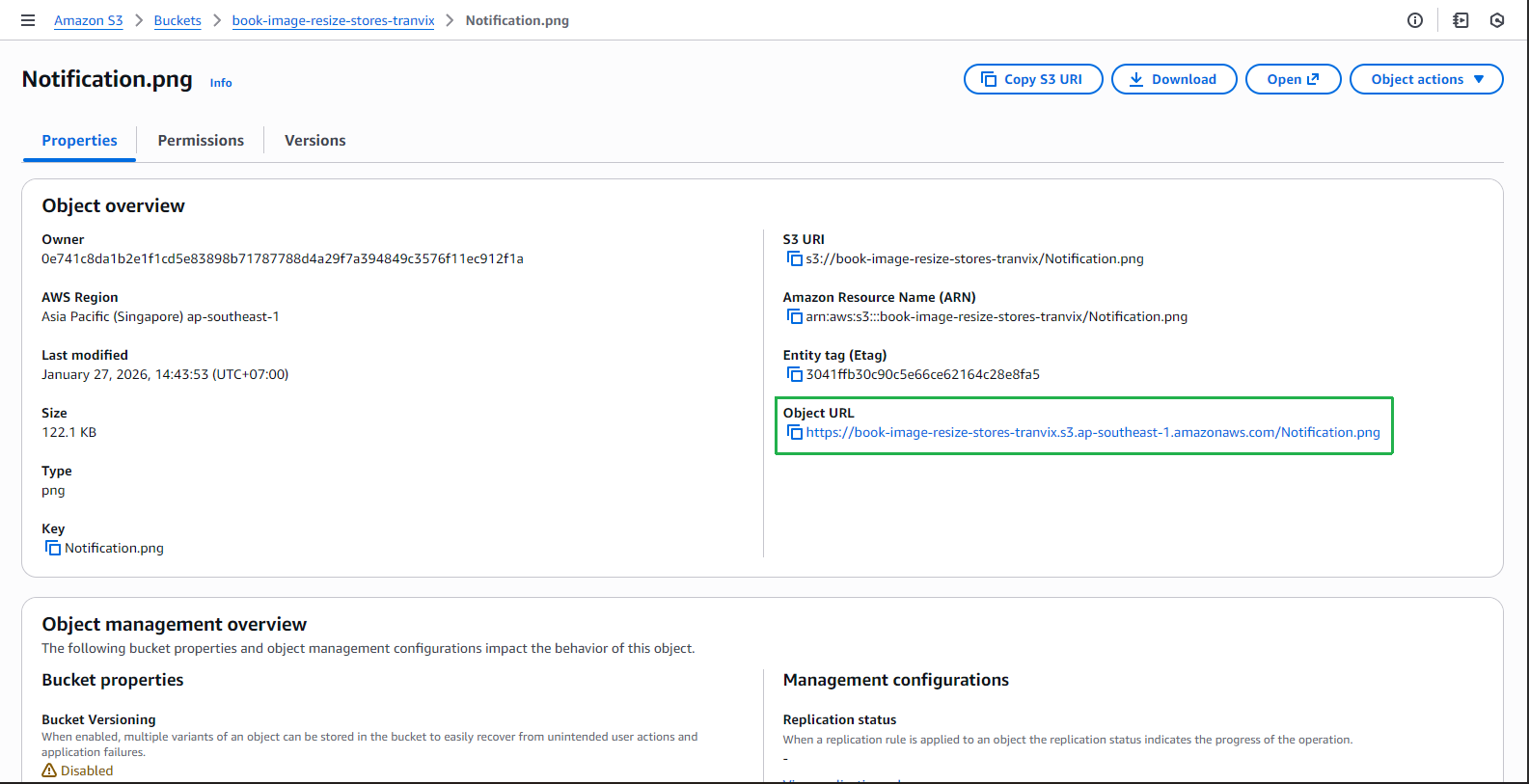Switch to the Permissions tab
This screenshot has width=1529, height=784.
[x=201, y=141]
